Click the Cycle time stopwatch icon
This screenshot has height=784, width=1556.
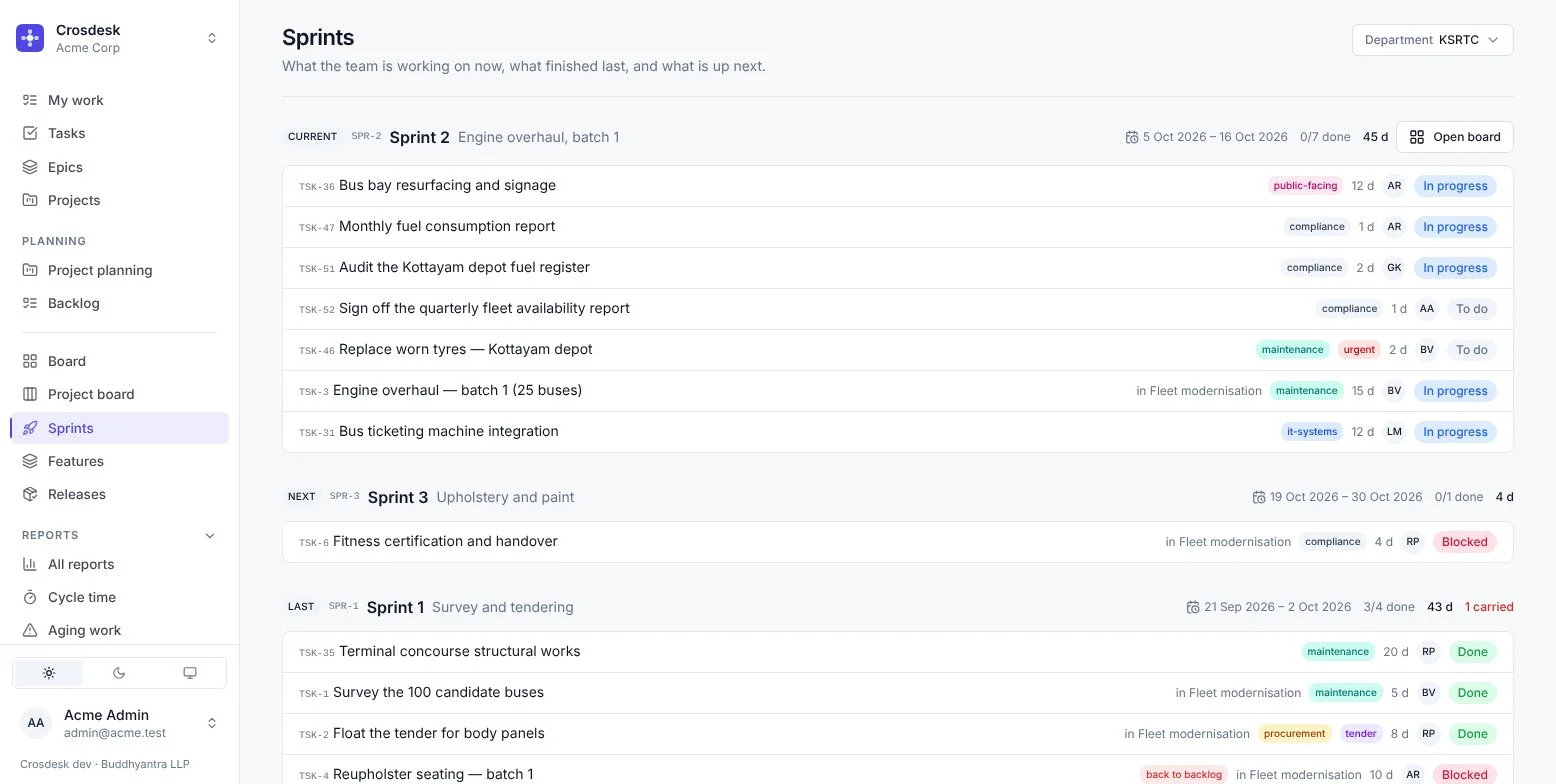click(30, 597)
